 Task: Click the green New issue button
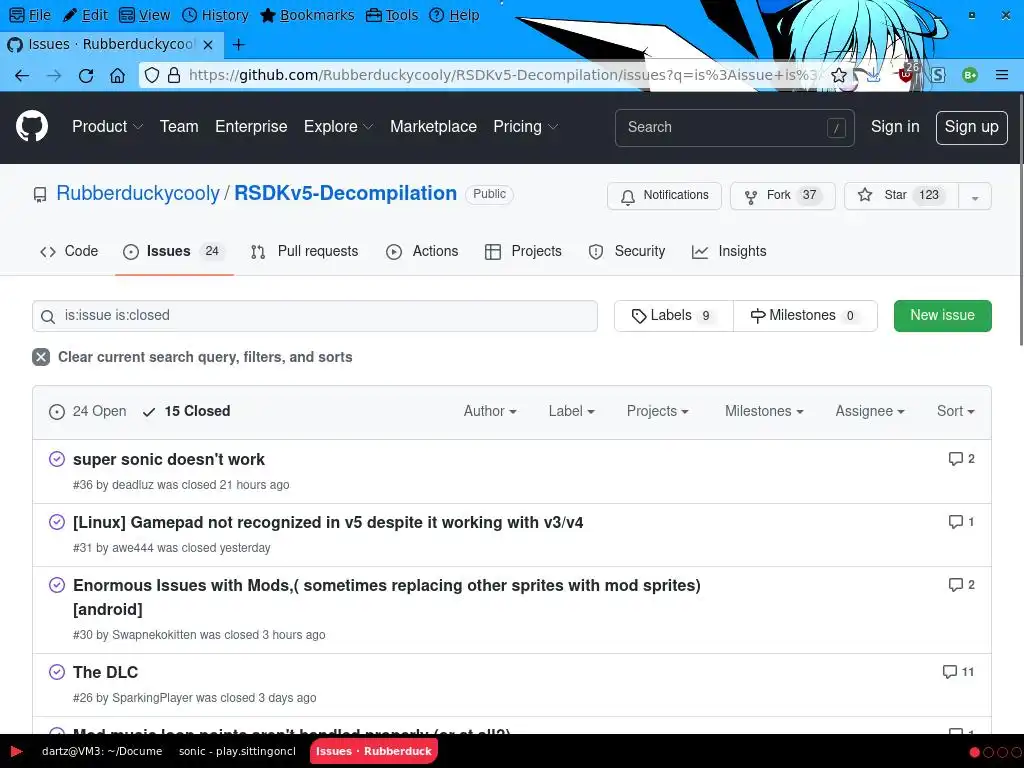[x=942, y=315]
